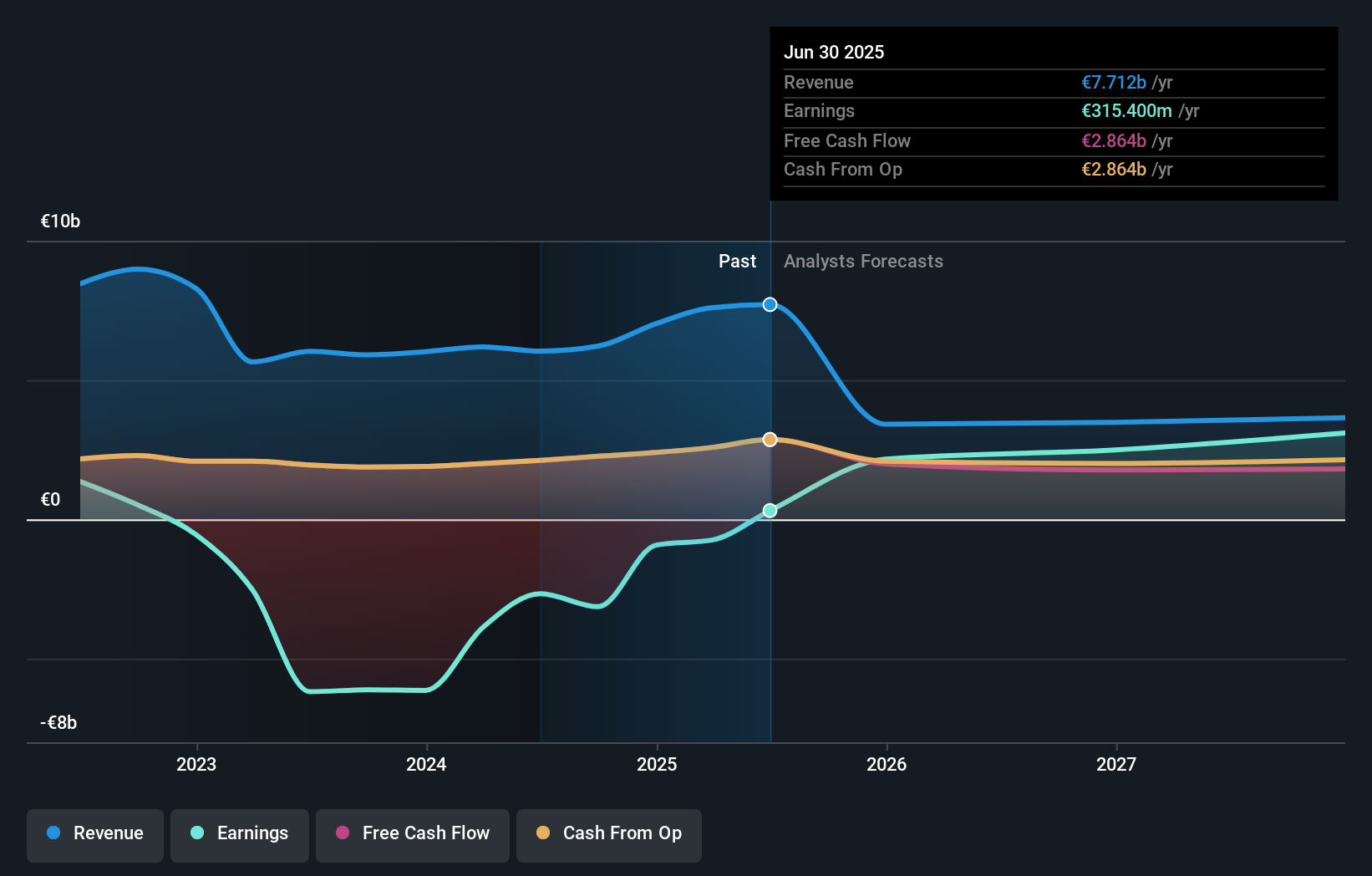Click the orange Cash From Op legend dot
This screenshot has height=876, width=1372.
pyautogui.click(x=544, y=833)
